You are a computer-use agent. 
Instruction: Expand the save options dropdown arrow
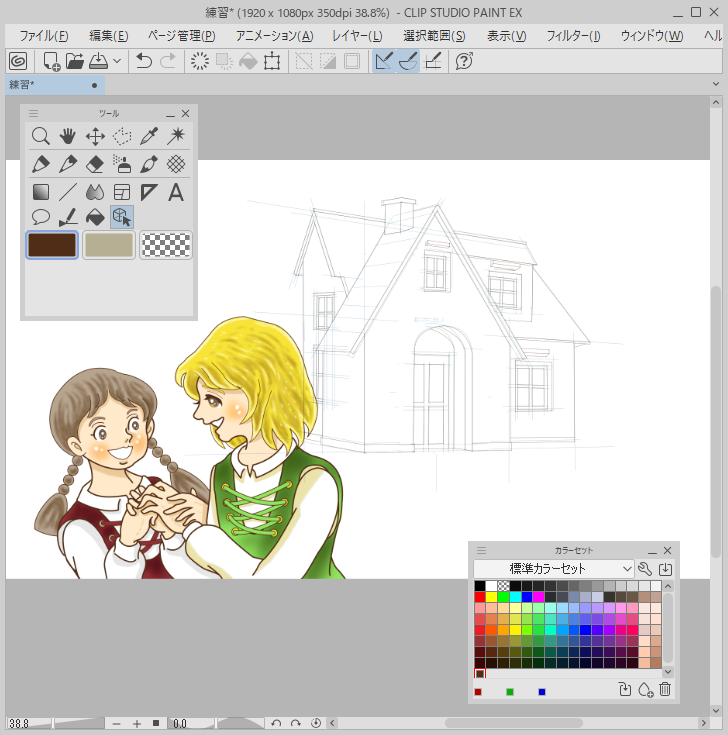click(x=117, y=61)
